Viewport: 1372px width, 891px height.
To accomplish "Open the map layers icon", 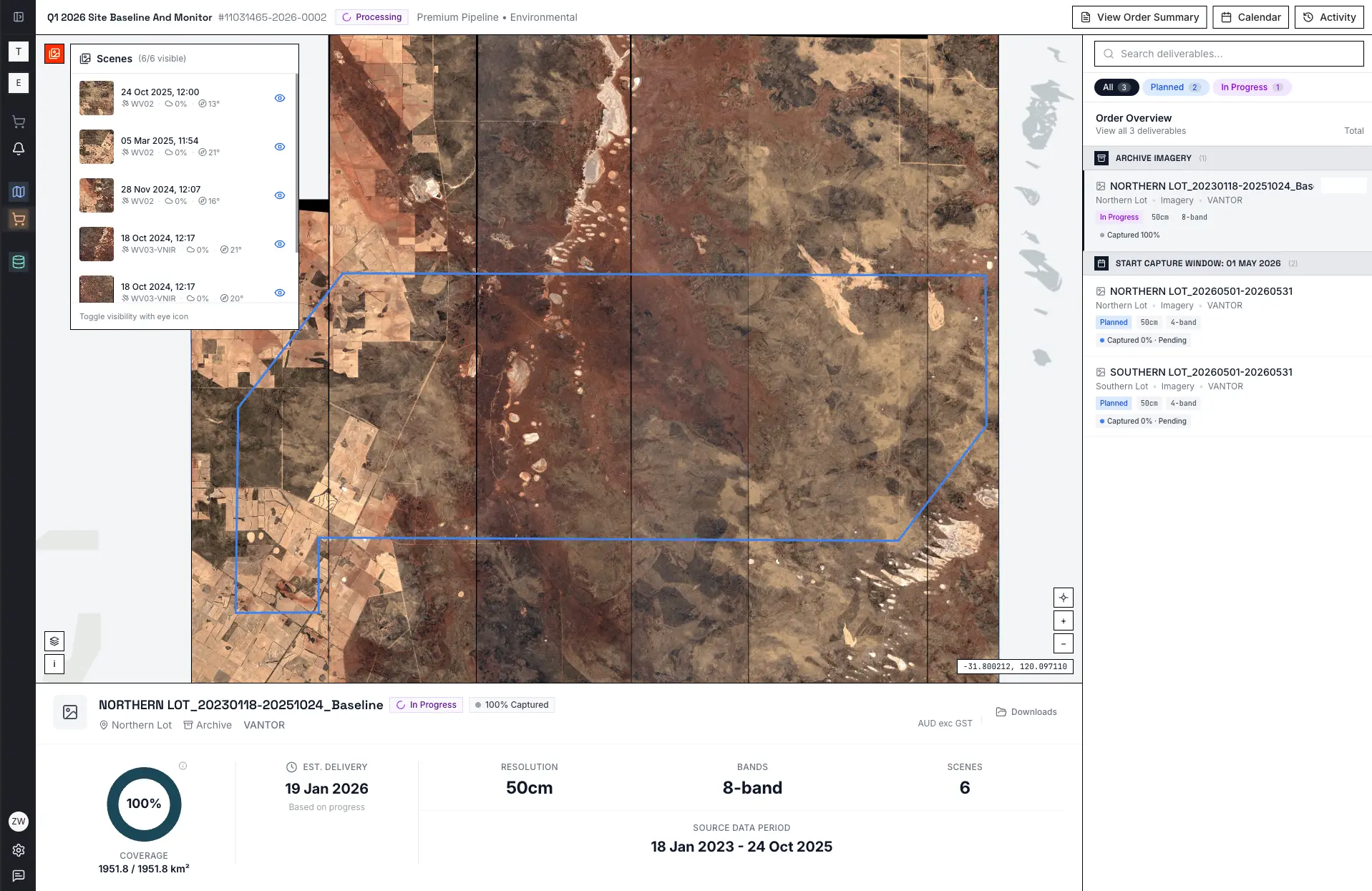I will tap(54, 641).
